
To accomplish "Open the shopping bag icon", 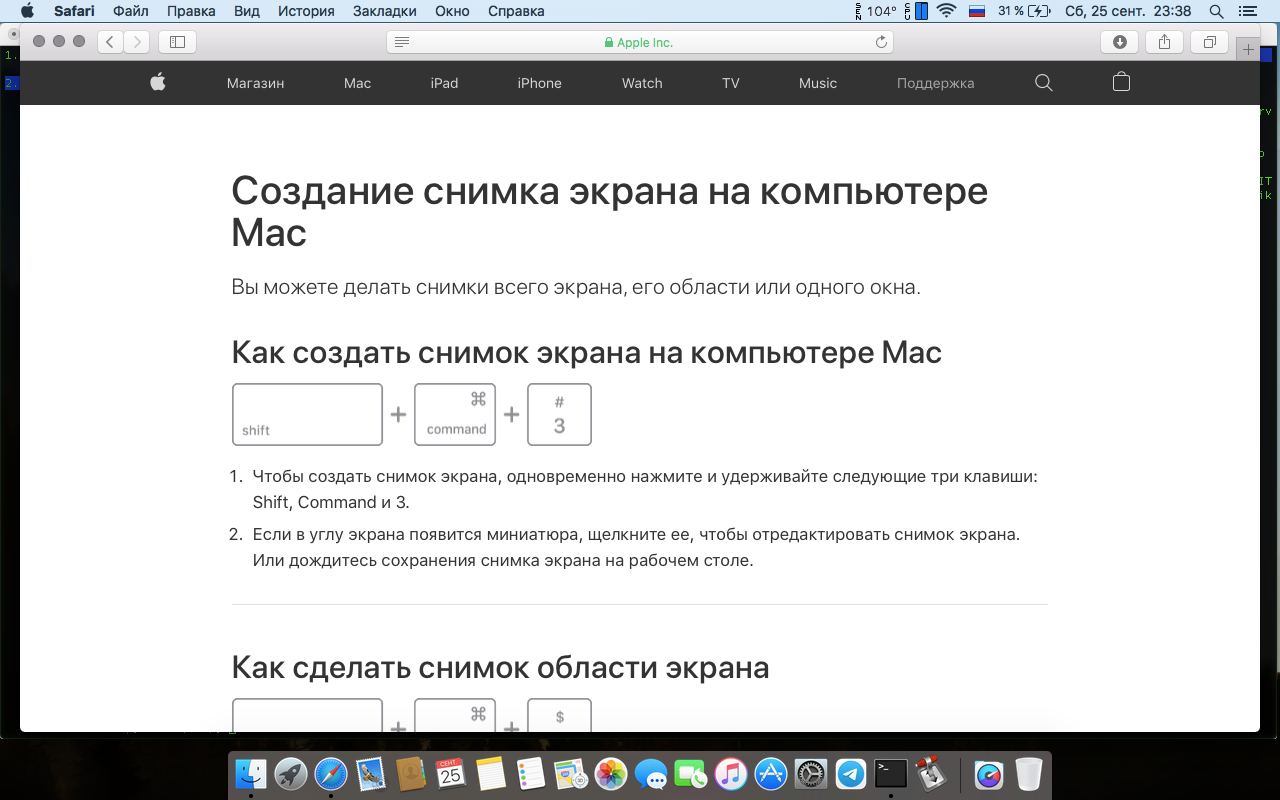I will coord(1121,83).
